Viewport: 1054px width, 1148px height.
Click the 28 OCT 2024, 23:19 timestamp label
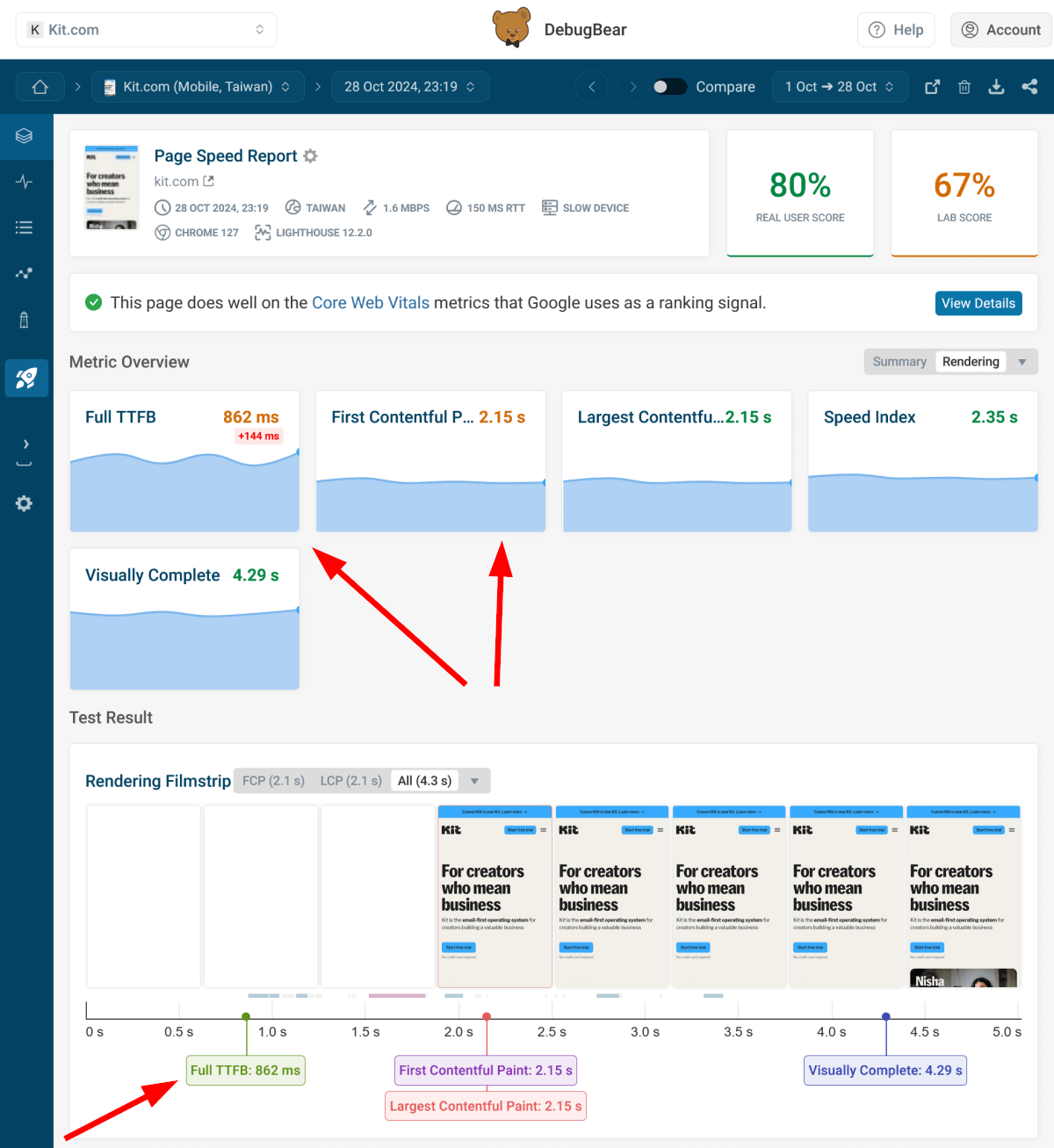tap(212, 208)
